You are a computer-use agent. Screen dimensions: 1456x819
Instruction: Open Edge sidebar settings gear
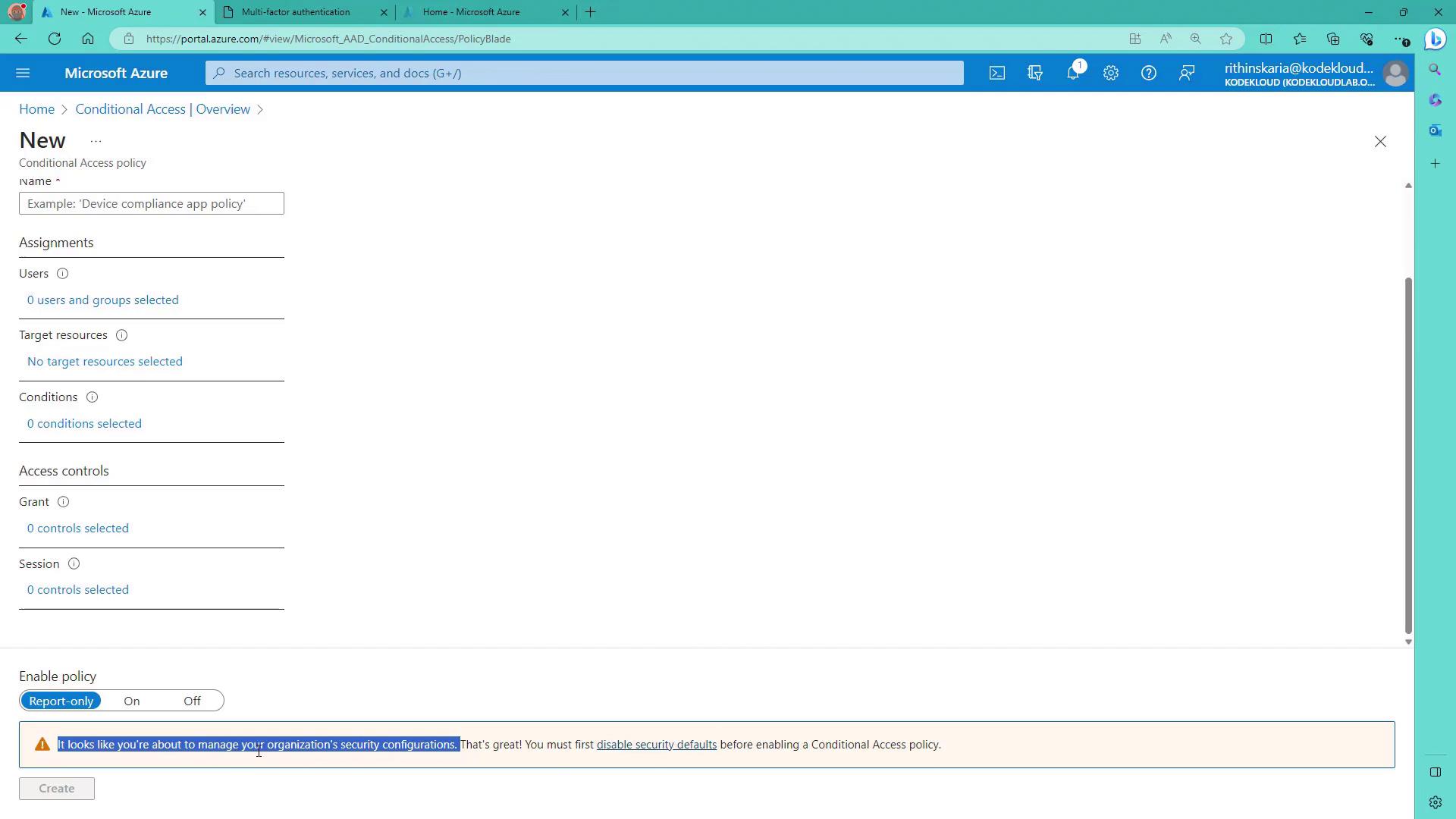coord(1435,802)
